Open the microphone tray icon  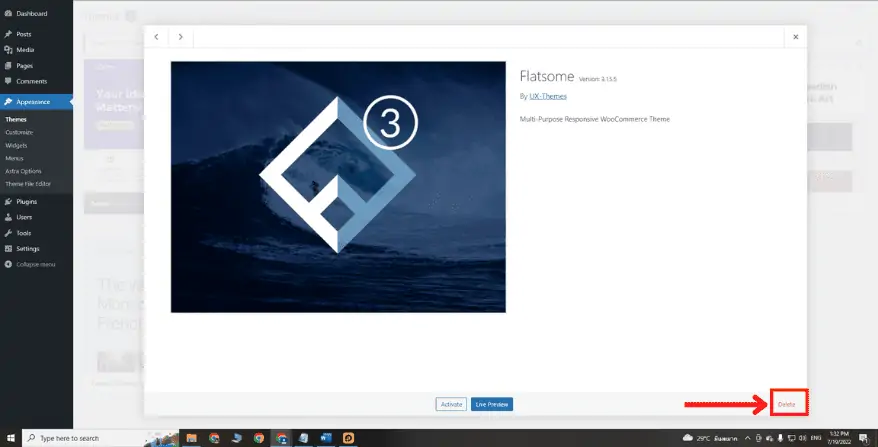pyautogui.click(x=780, y=438)
